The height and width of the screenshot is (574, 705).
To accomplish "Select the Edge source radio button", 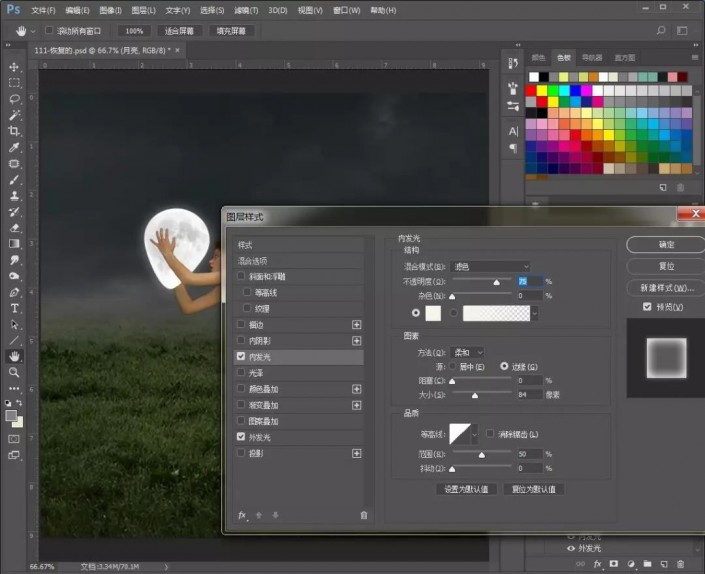I will (504, 366).
